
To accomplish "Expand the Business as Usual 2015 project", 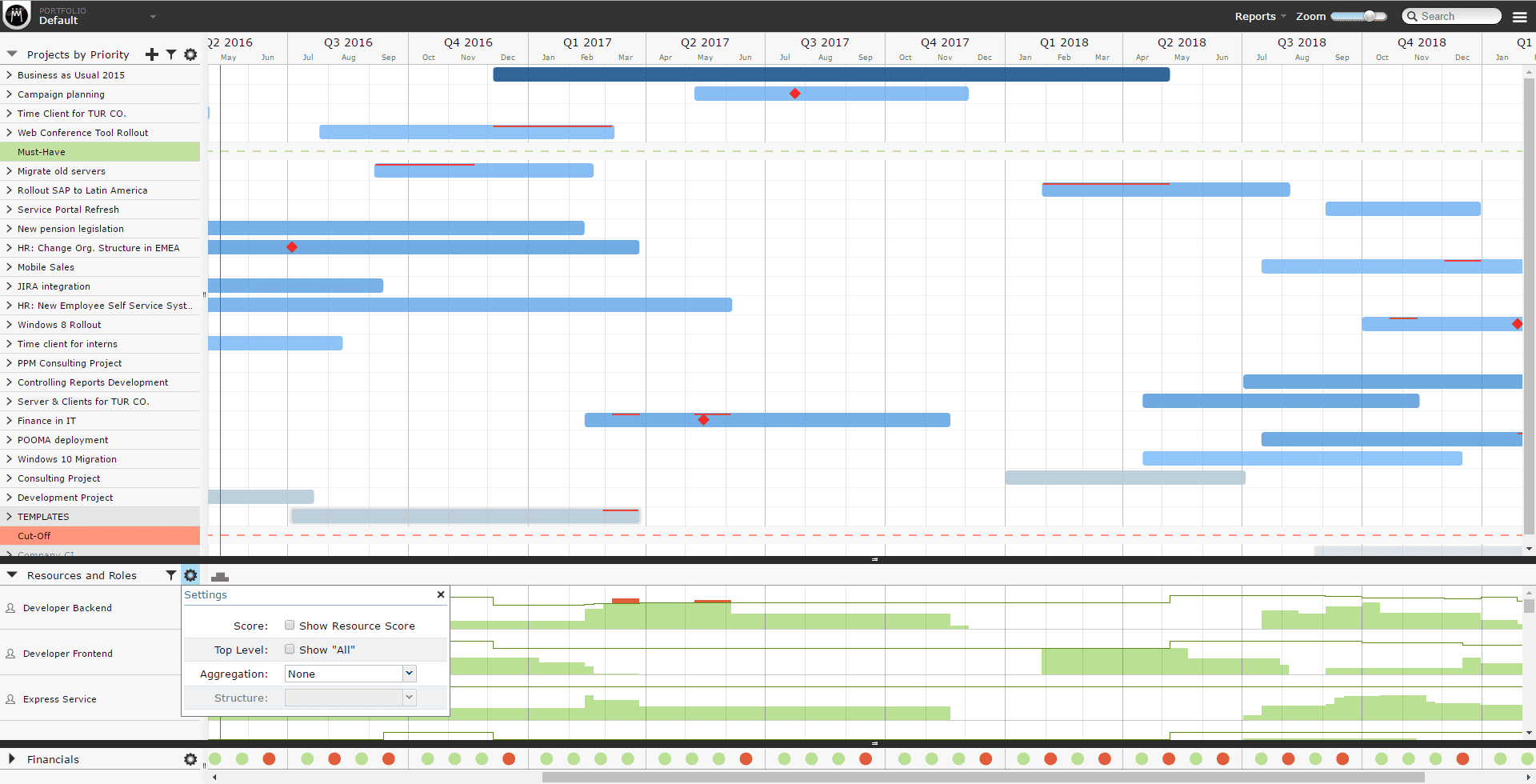I will pyautogui.click(x=9, y=75).
